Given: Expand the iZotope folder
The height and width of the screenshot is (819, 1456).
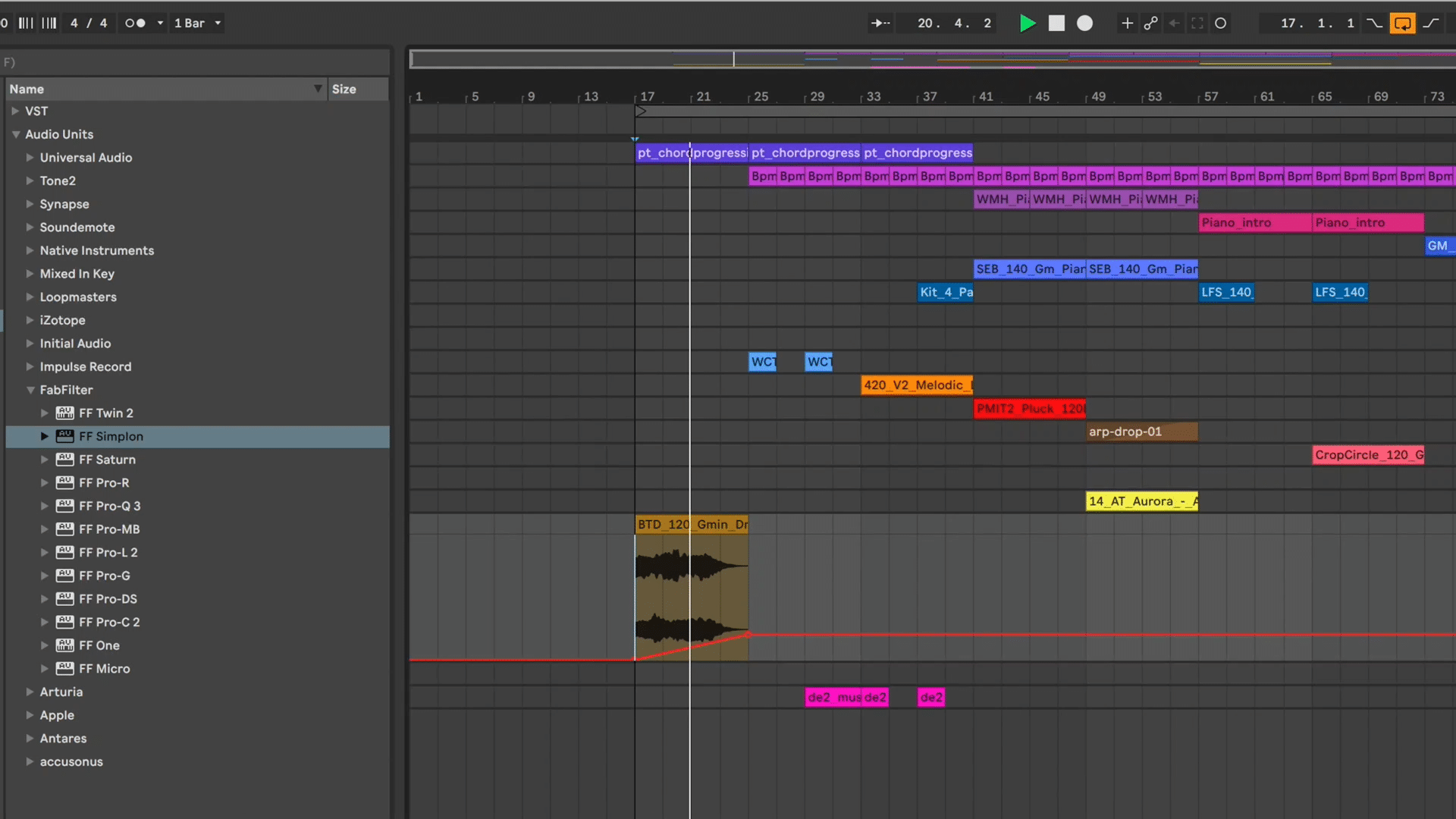Looking at the screenshot, I should coord(30,321).
